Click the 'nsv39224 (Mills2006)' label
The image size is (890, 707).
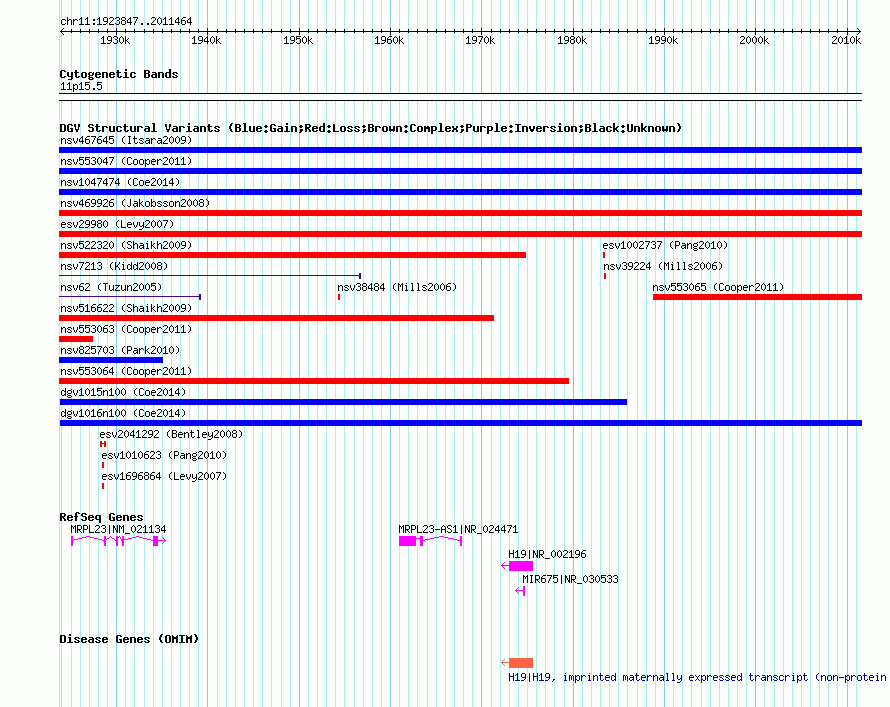point(663,266)
